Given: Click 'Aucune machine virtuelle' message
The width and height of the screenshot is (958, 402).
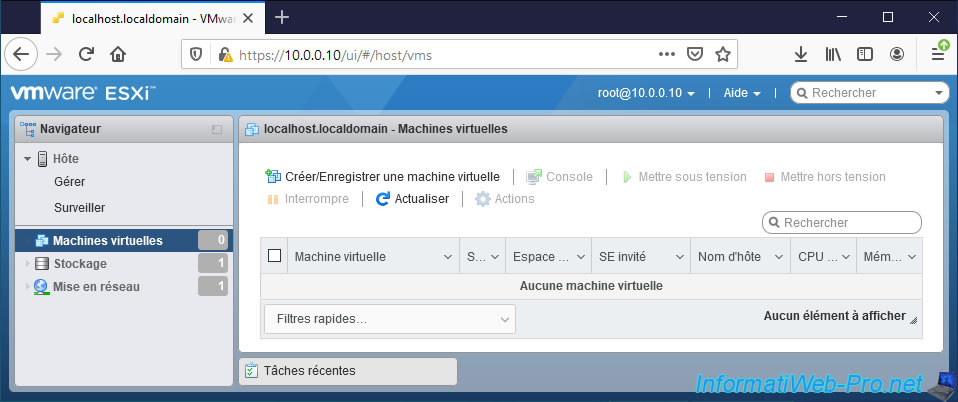Looking at the screenshot, I should (591, 286).
